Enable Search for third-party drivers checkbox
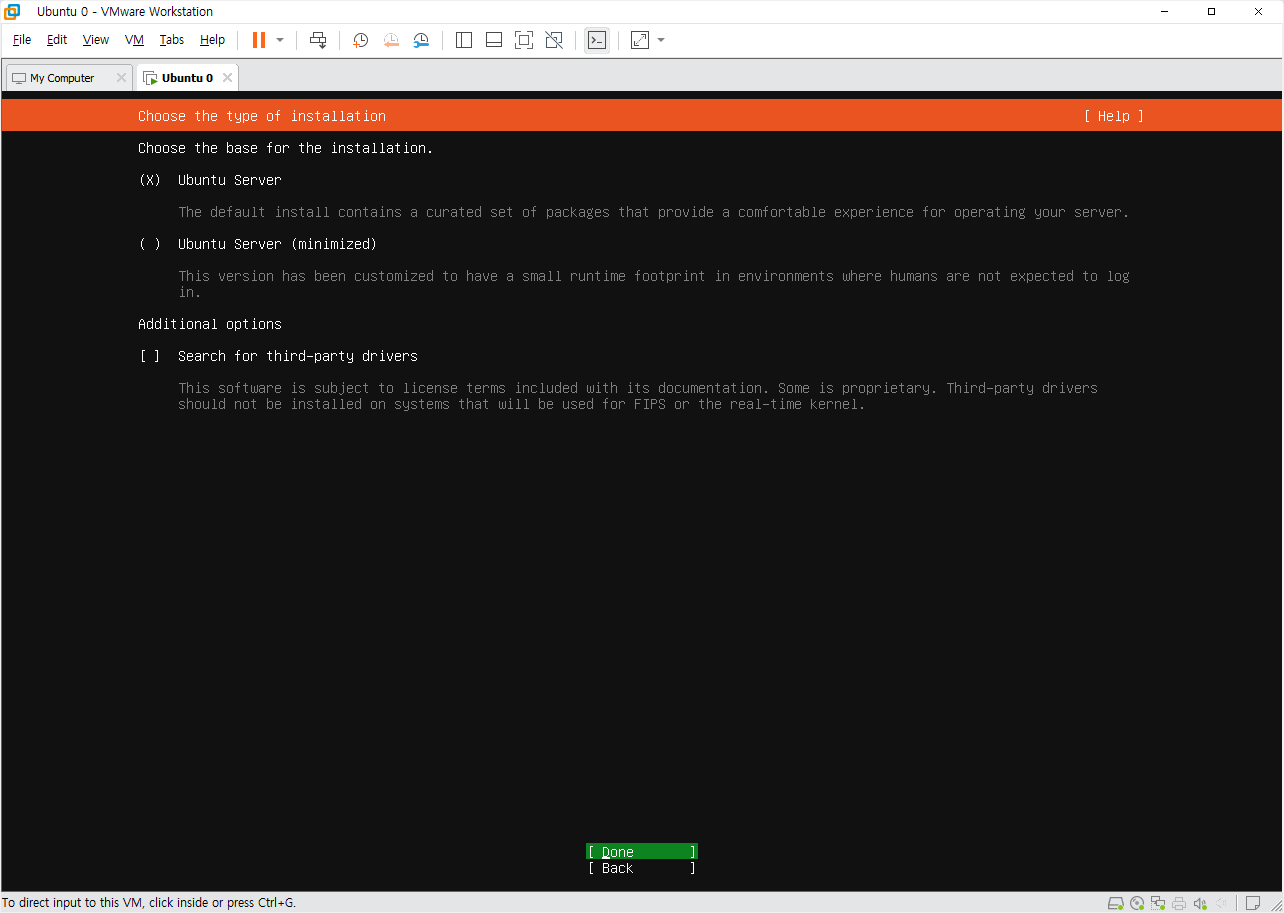 150,356
